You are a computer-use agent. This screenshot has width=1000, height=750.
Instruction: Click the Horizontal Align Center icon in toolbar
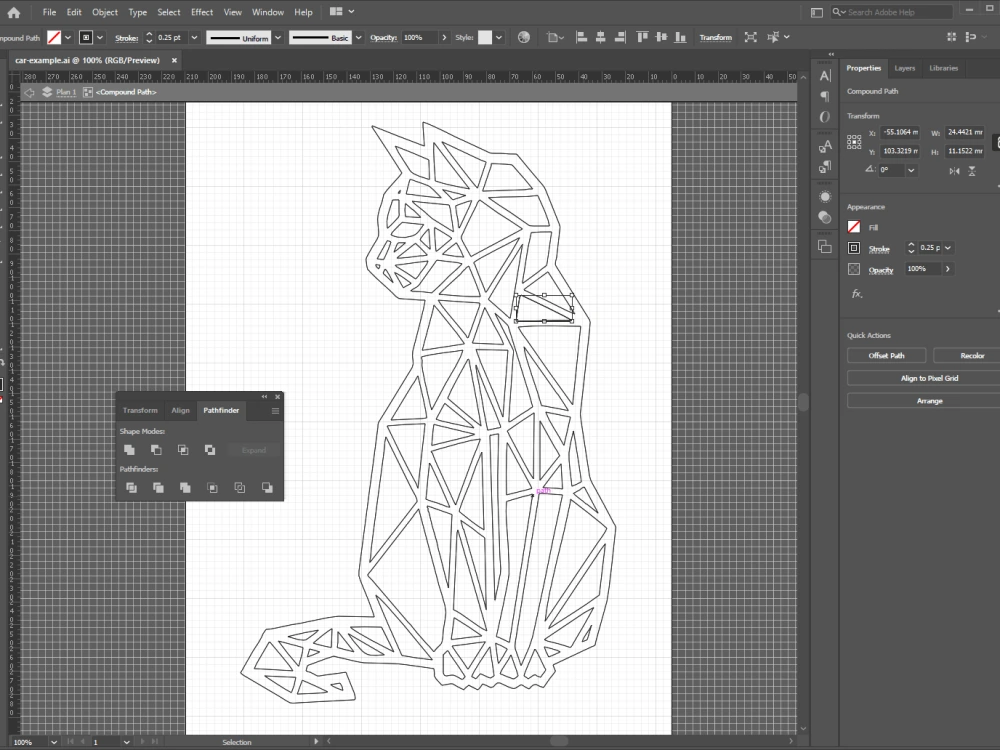point(598,37)
